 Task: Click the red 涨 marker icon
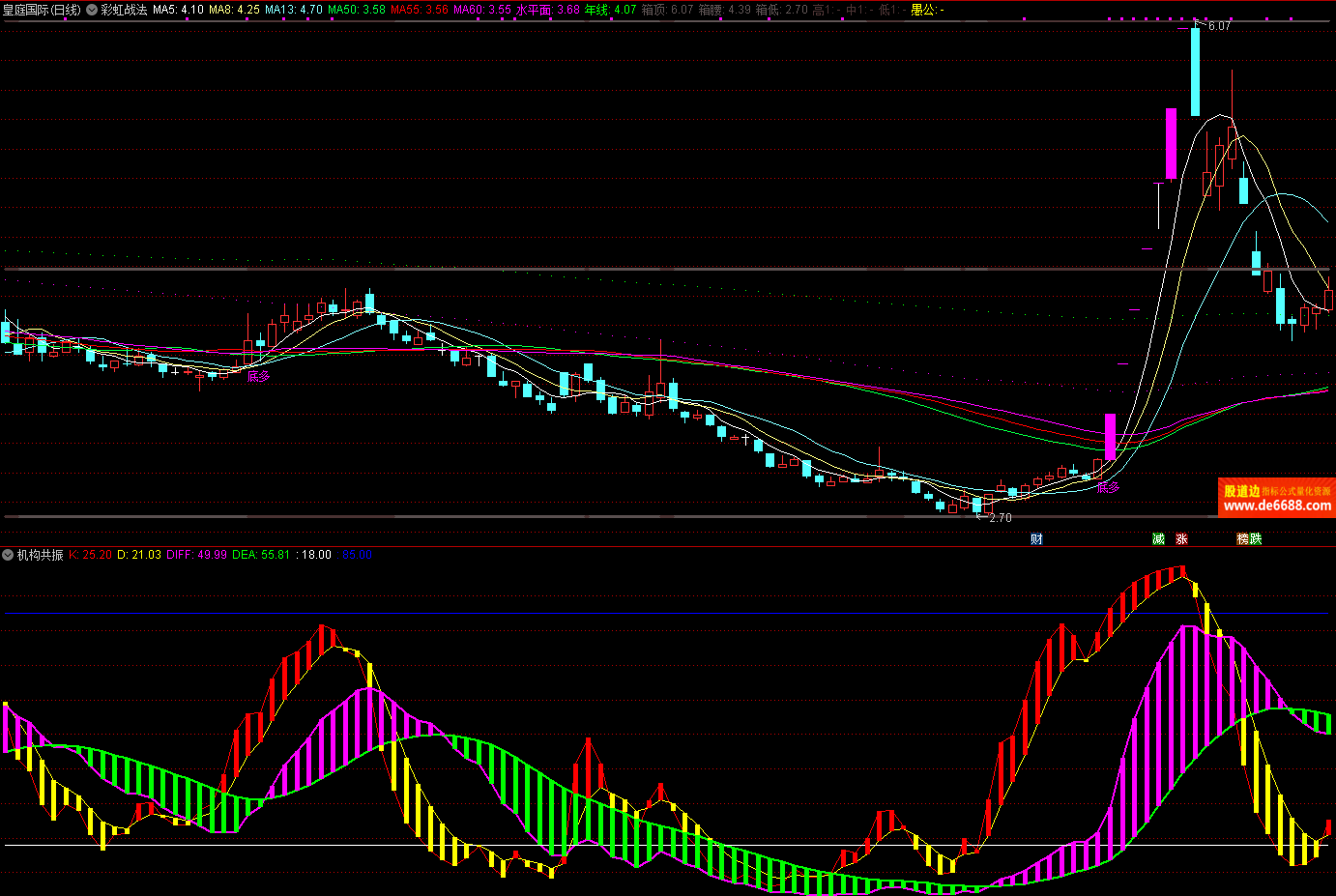point(1181,539)
